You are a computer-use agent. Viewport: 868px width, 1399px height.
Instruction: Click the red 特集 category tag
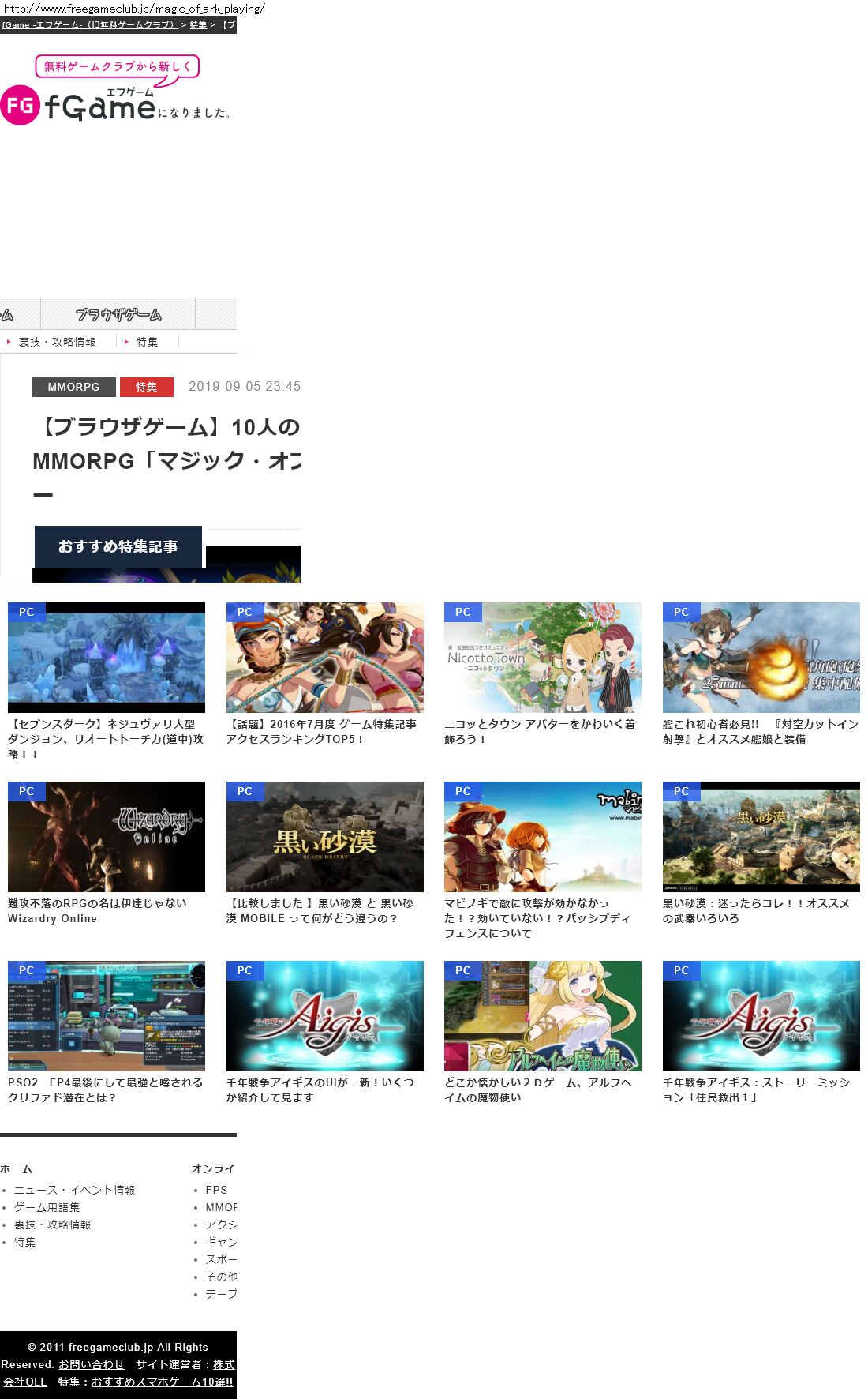pos(146,387)
